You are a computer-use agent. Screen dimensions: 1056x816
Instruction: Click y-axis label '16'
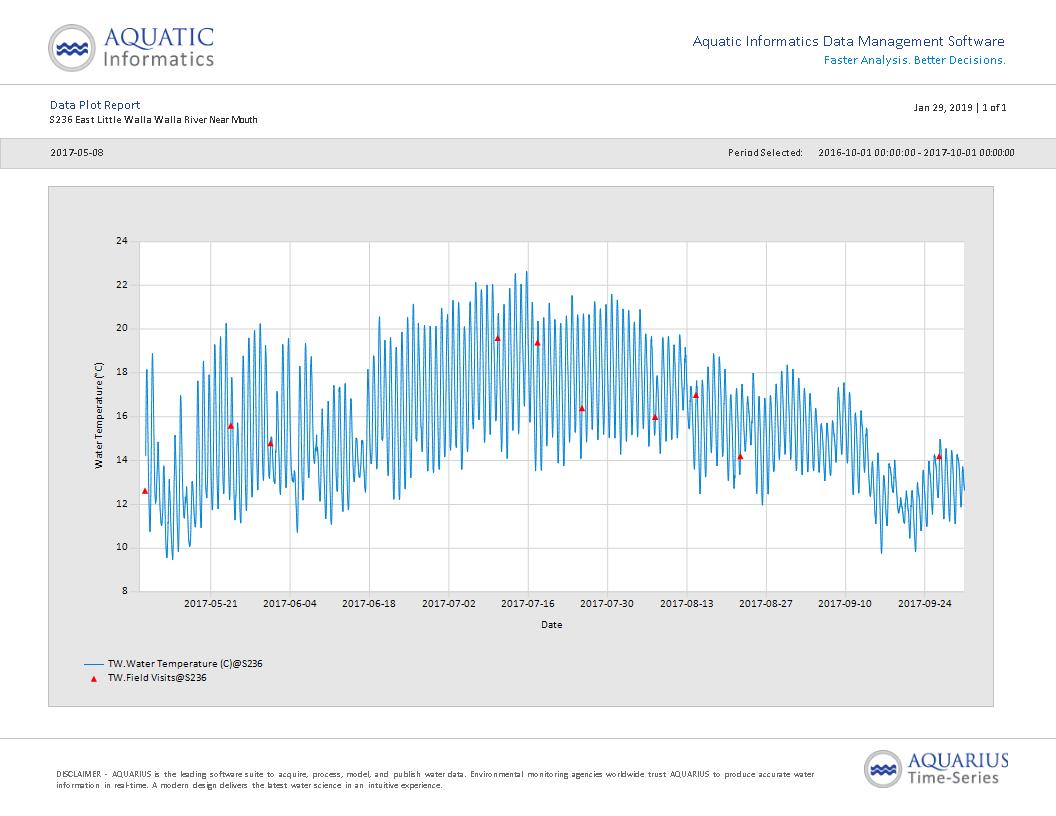[122, 416]
